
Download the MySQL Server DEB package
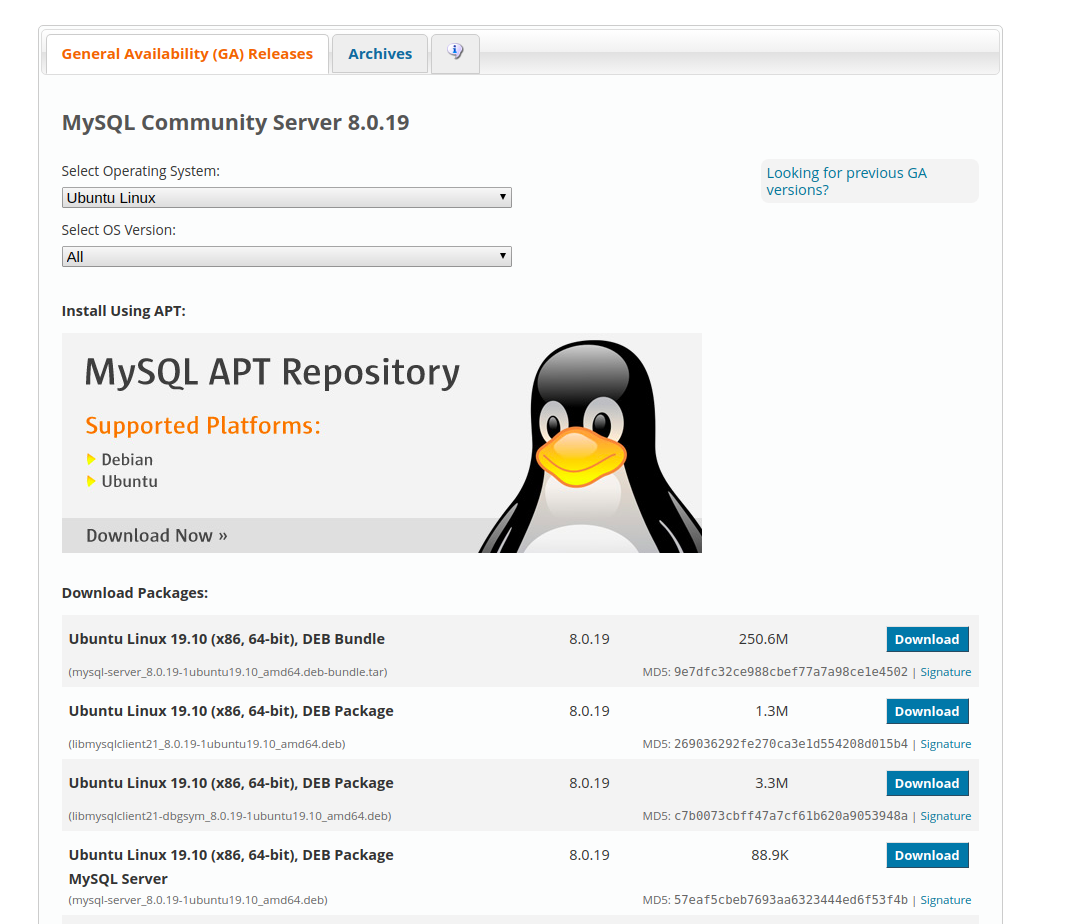(x=927, y=854)
